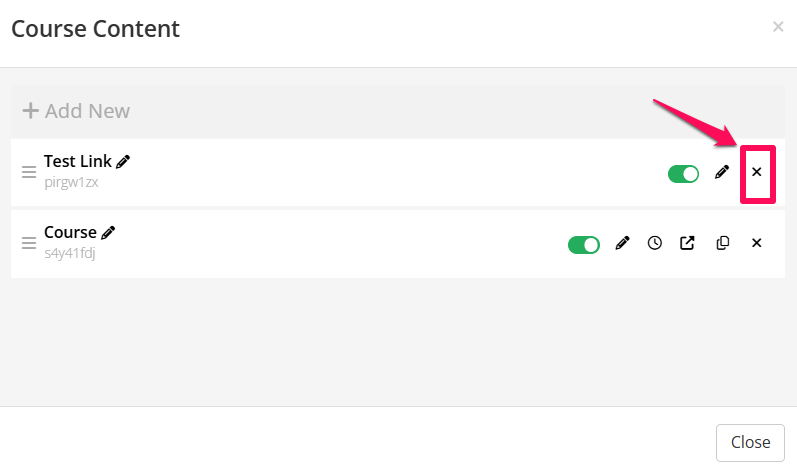
Task: Disable the Test Link toggle
Action: click(x=683, y=174)
